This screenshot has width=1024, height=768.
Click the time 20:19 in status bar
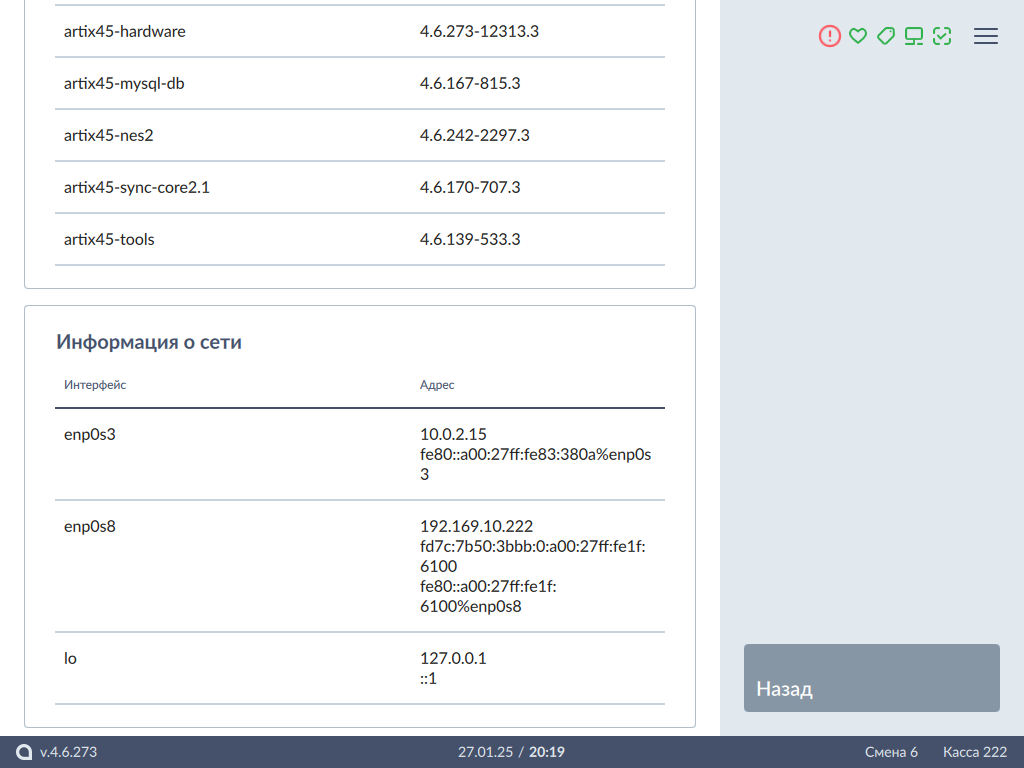pos(546,752)
